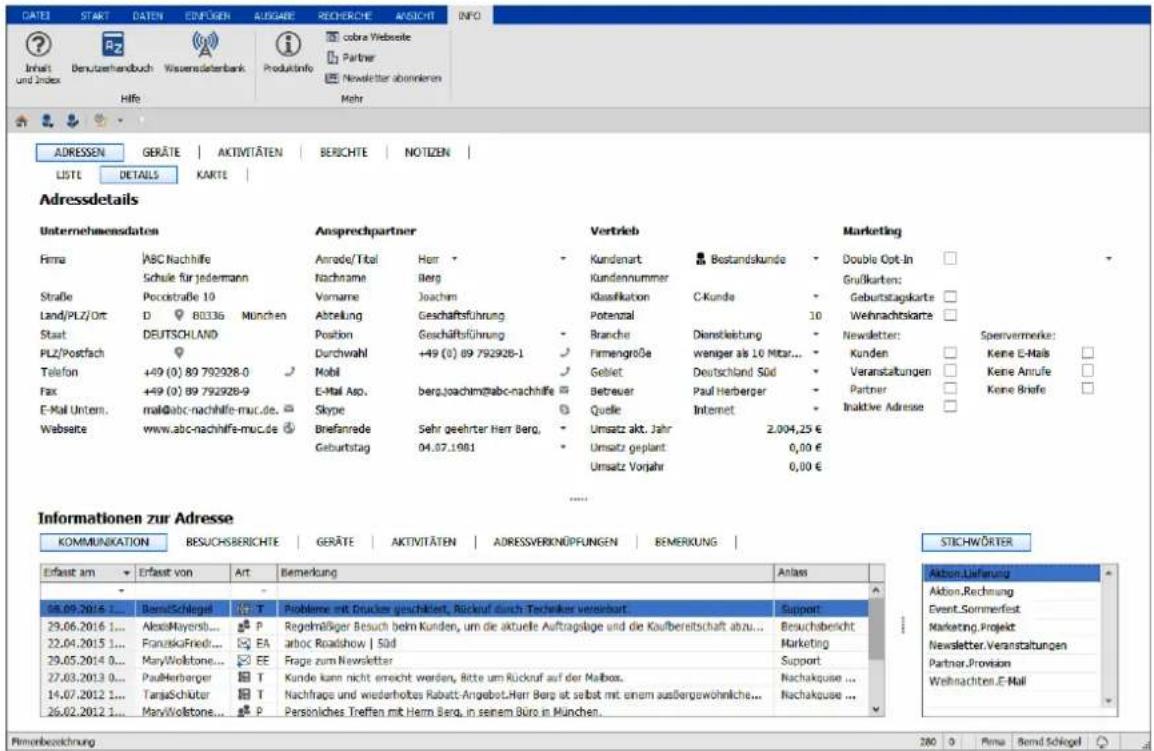Open the Benutzerhandbuch icon
The width and height of the screenshot is (1154, 751).
pyautogui.click(x=113, y=45)
